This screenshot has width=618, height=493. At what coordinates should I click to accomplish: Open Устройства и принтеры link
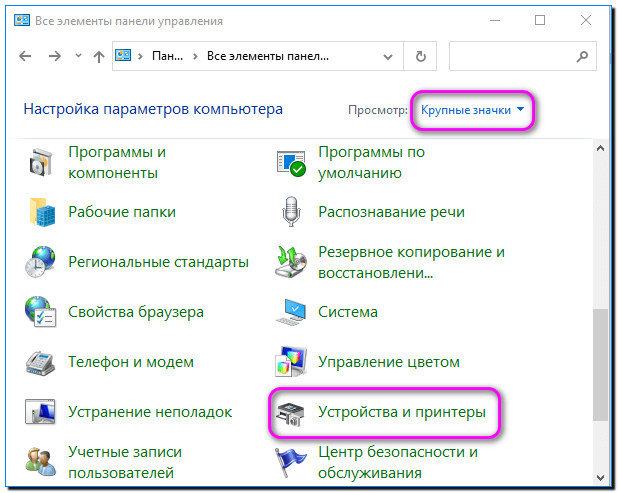pos(402,412)
